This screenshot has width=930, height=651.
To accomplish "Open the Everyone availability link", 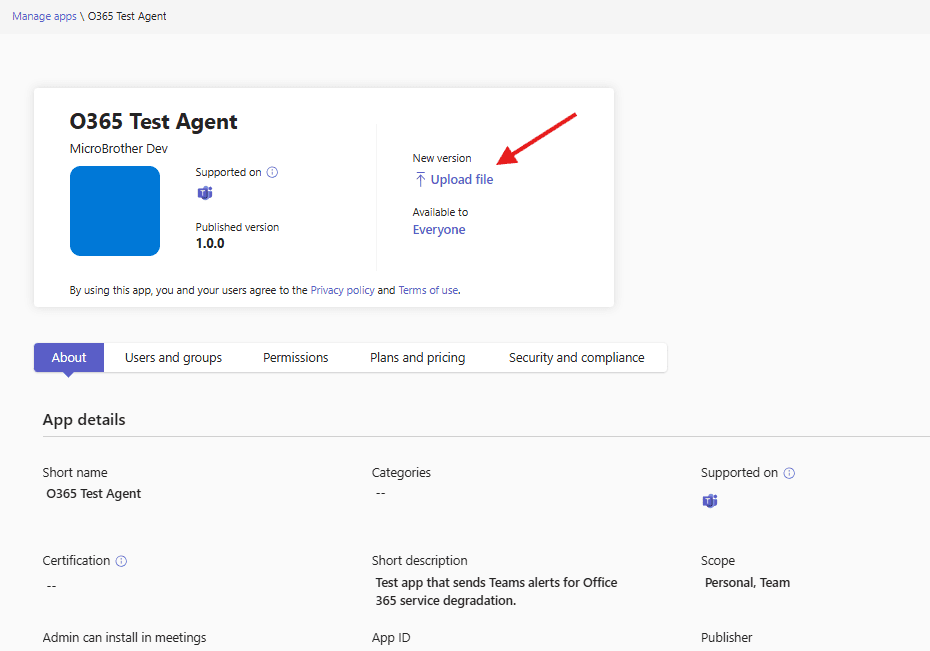I will (439, 230).
